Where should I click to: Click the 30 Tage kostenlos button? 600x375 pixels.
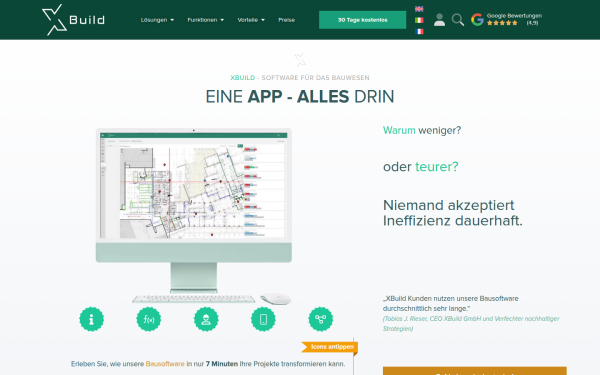pyautogui.click(x=362, y=20)
